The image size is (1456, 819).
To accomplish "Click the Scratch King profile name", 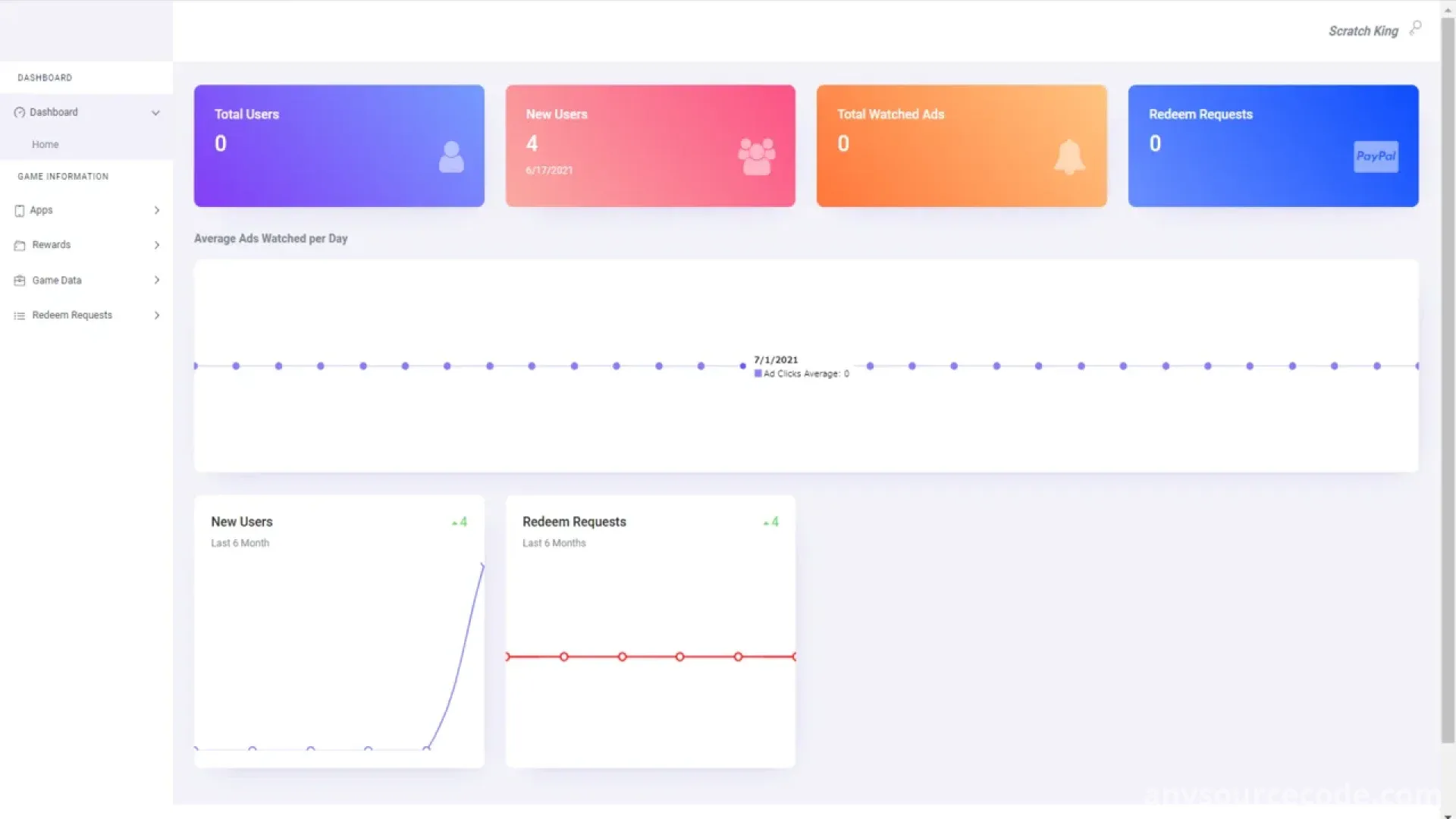I will point(1363,31).
